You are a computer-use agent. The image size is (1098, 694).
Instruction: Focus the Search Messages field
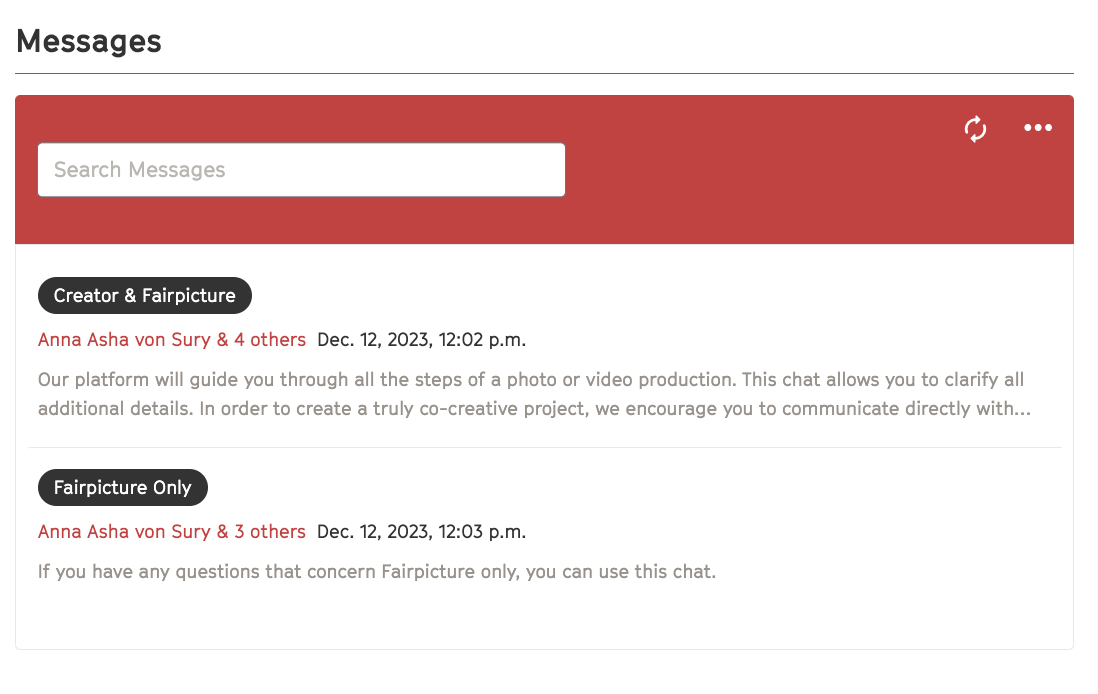(x=301, y=169)
